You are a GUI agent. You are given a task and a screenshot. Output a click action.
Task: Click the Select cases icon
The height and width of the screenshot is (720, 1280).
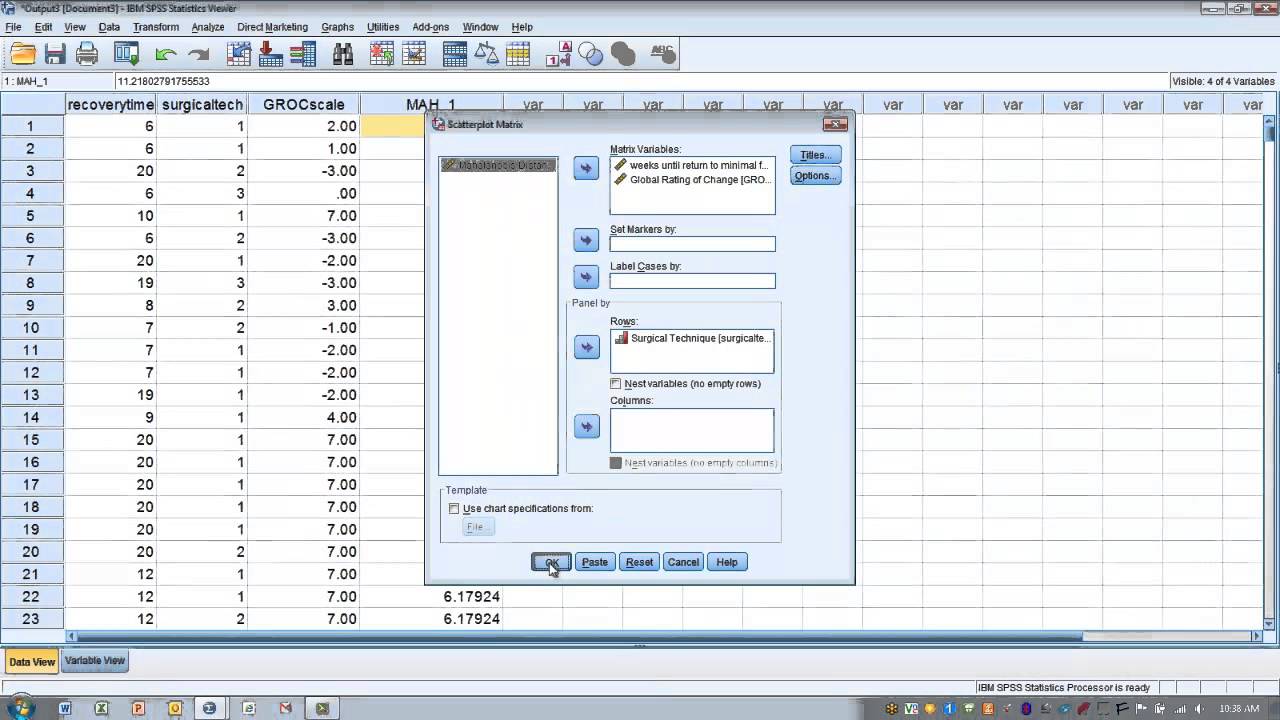click(518, 54)
